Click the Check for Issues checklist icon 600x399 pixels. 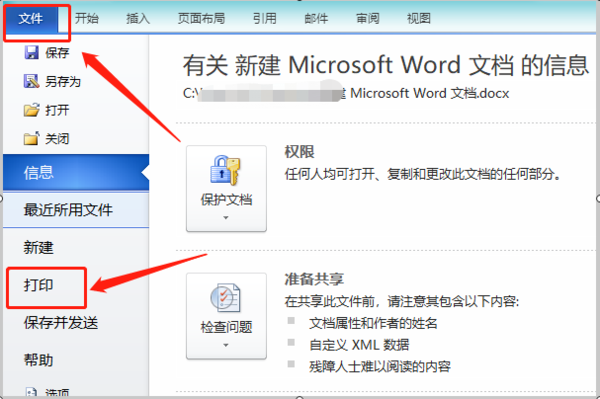point(225,298)
